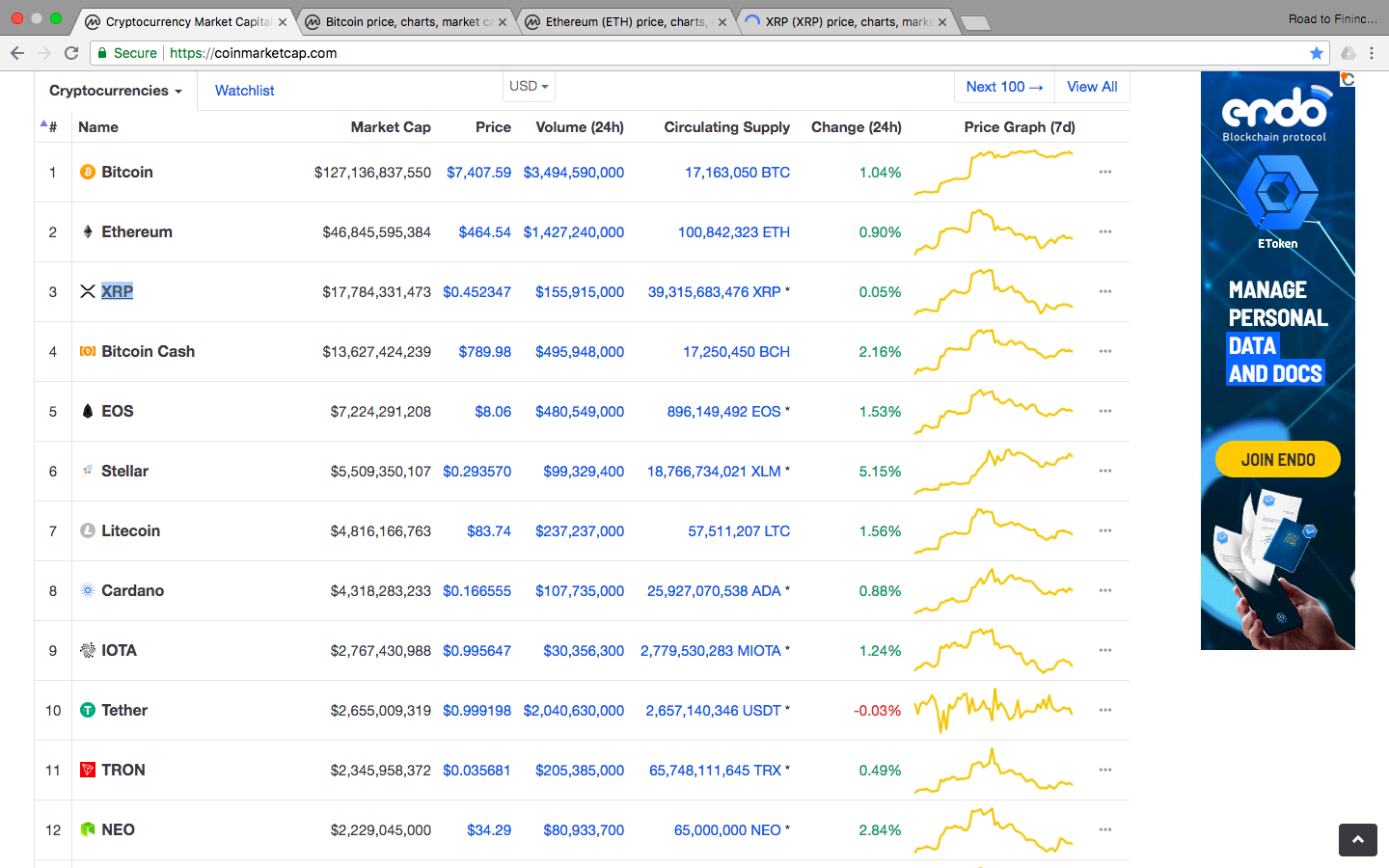This screenshot has height=868, width=1389.
Task: Open the Bitcoin Cash name link
Action: (x=149, y=352)
